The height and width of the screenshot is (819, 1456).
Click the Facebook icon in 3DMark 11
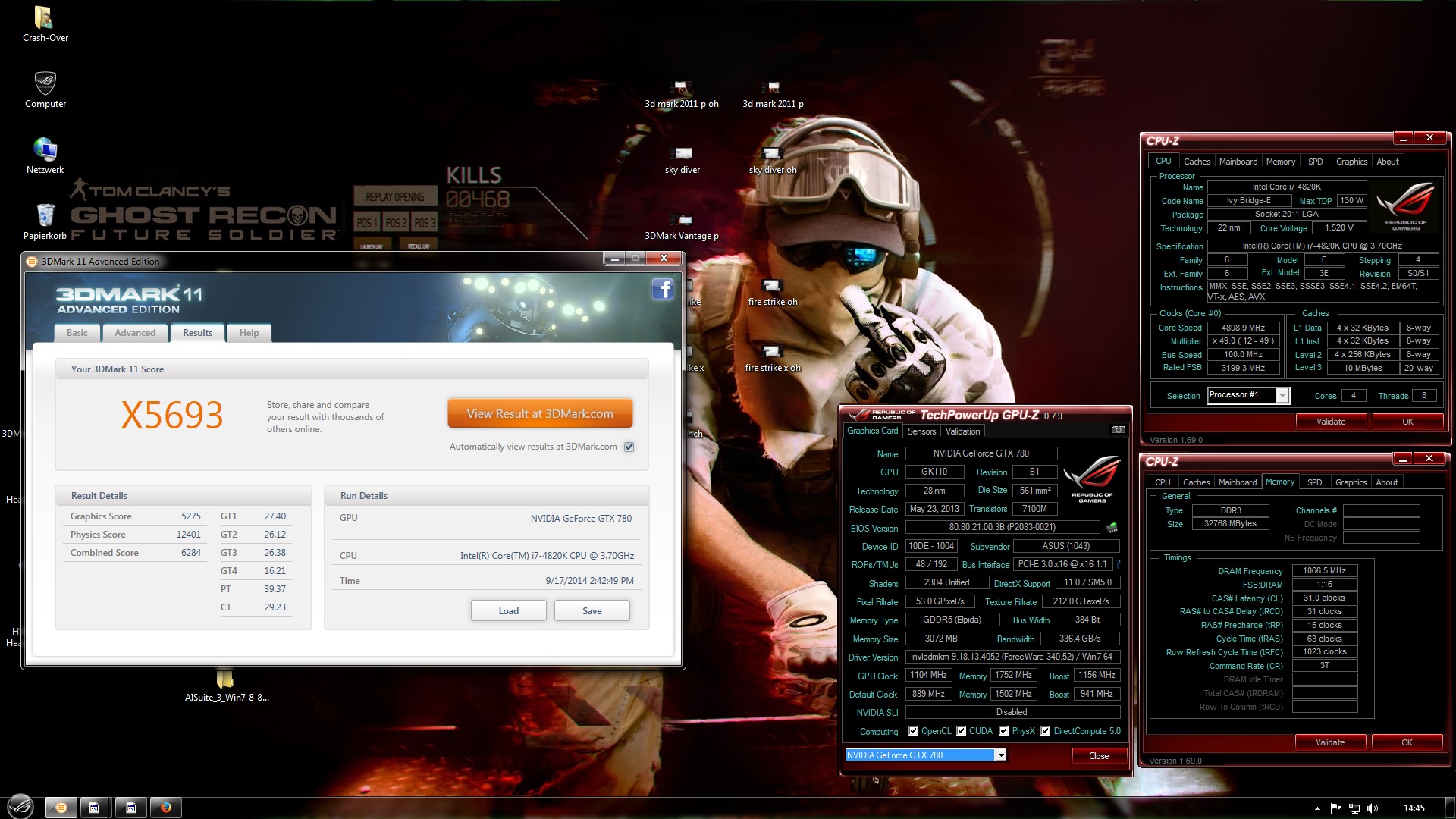pyautogui.click(x=662, y=289)
